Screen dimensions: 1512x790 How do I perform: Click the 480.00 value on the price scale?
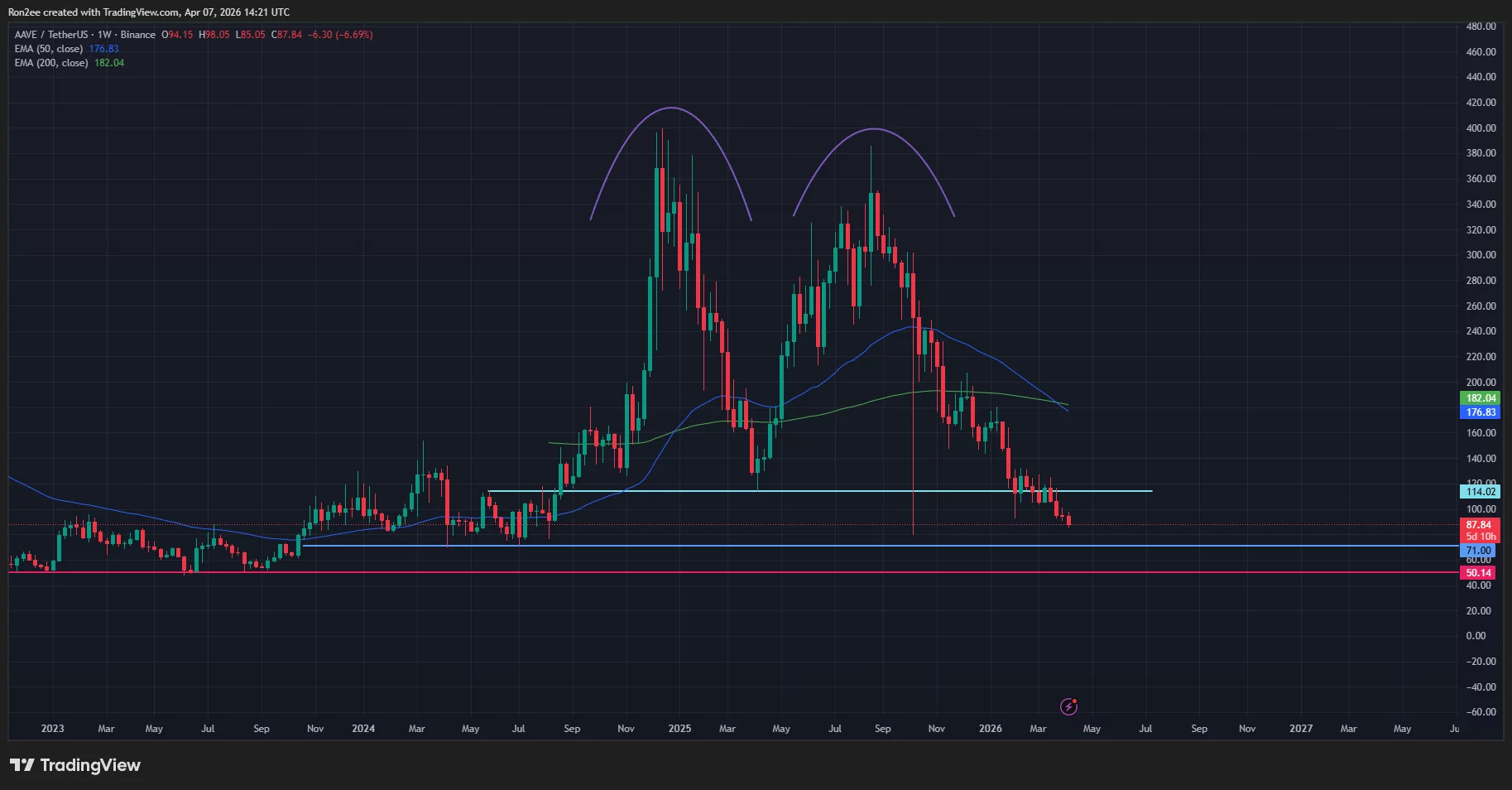tap(1481, 25)
